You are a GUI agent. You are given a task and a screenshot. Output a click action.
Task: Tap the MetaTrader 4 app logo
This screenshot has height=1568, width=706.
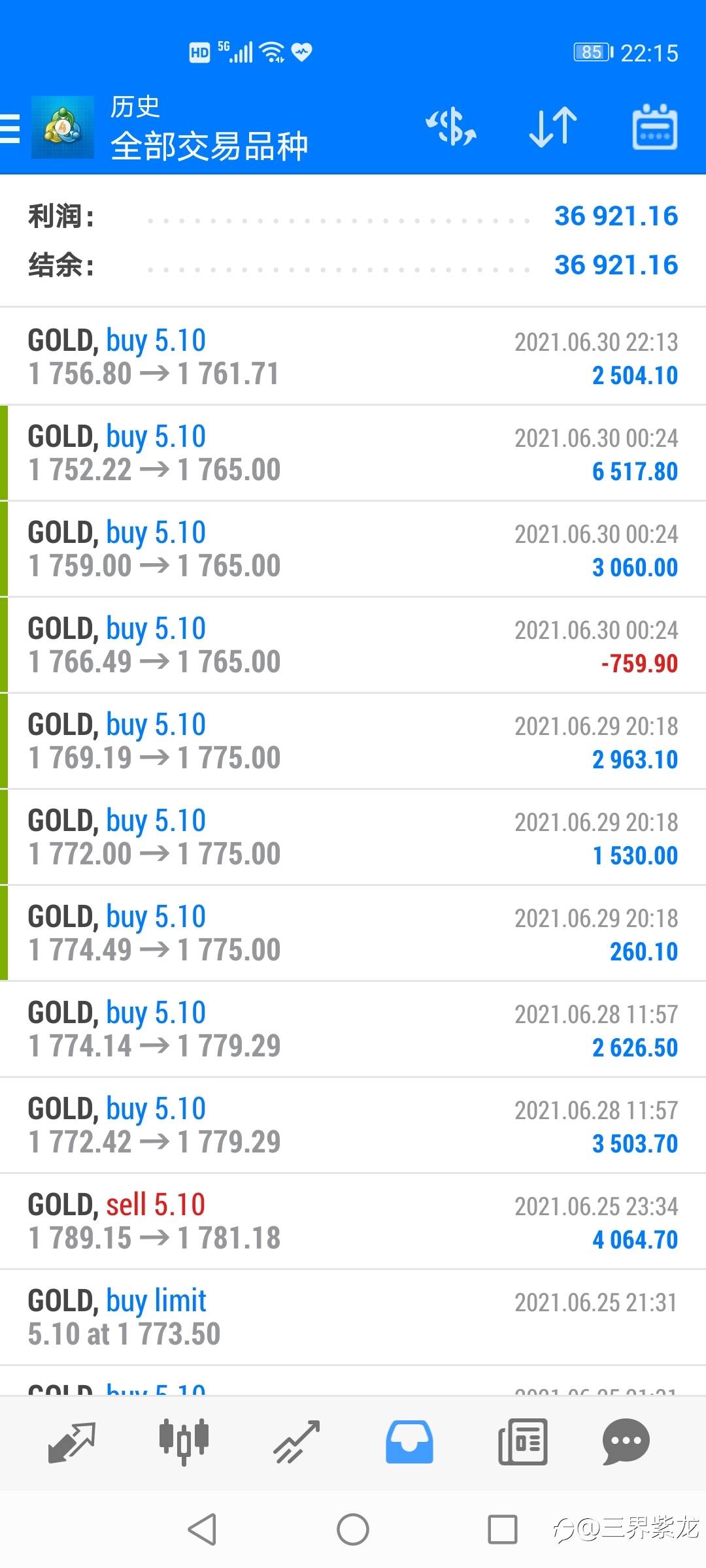click(x=63, y=127)
